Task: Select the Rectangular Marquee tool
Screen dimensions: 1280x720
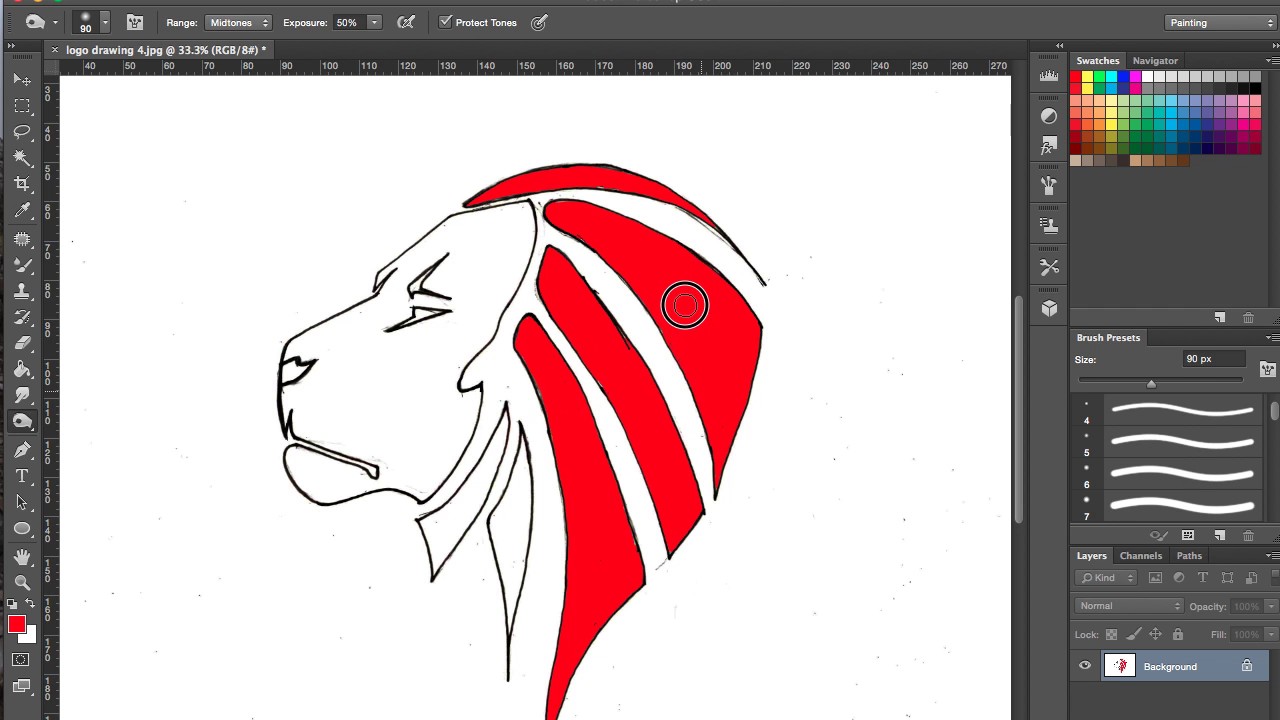Action: point(22,105)
